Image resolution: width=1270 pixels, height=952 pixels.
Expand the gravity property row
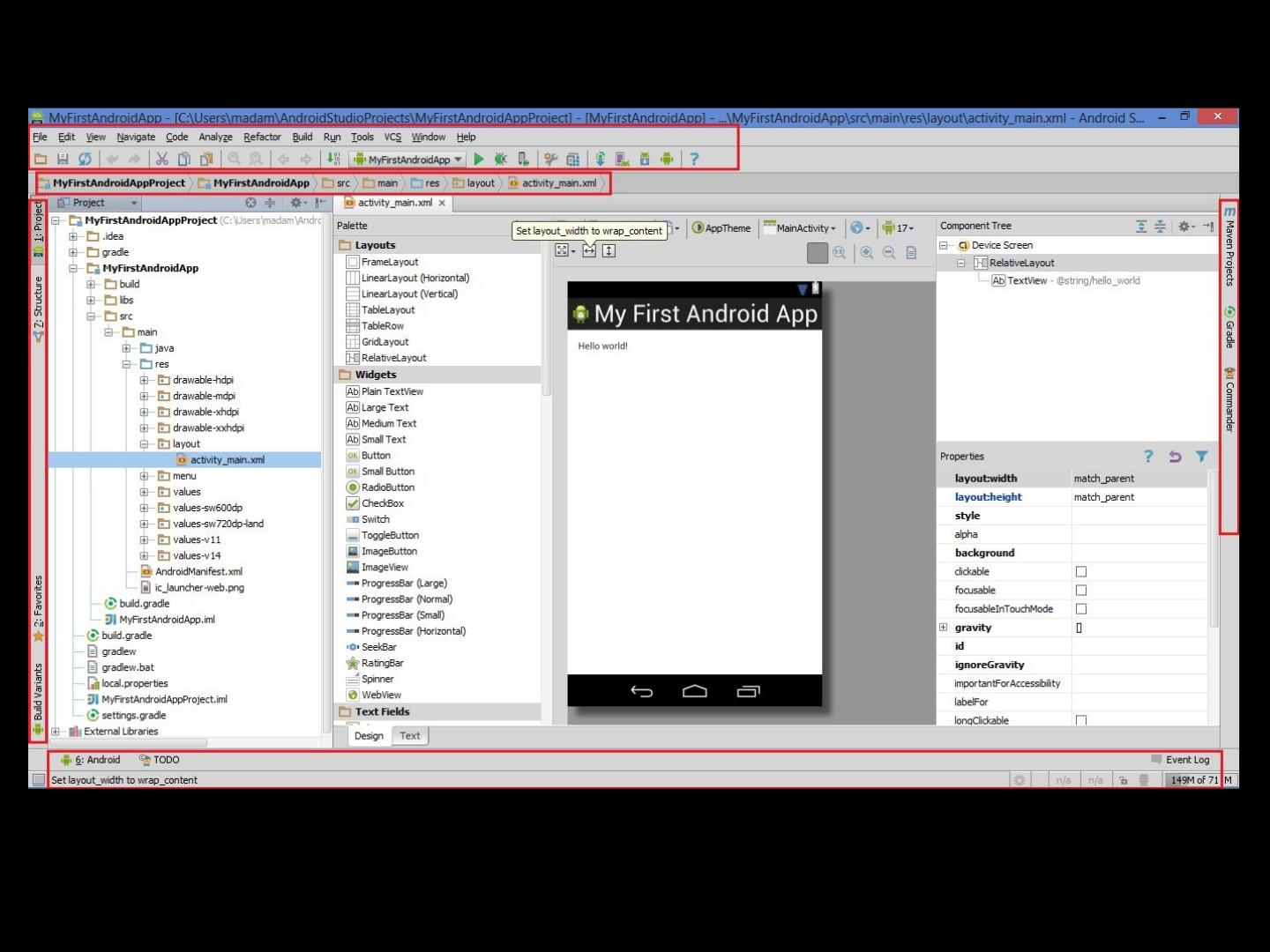[x=944, y=628]
